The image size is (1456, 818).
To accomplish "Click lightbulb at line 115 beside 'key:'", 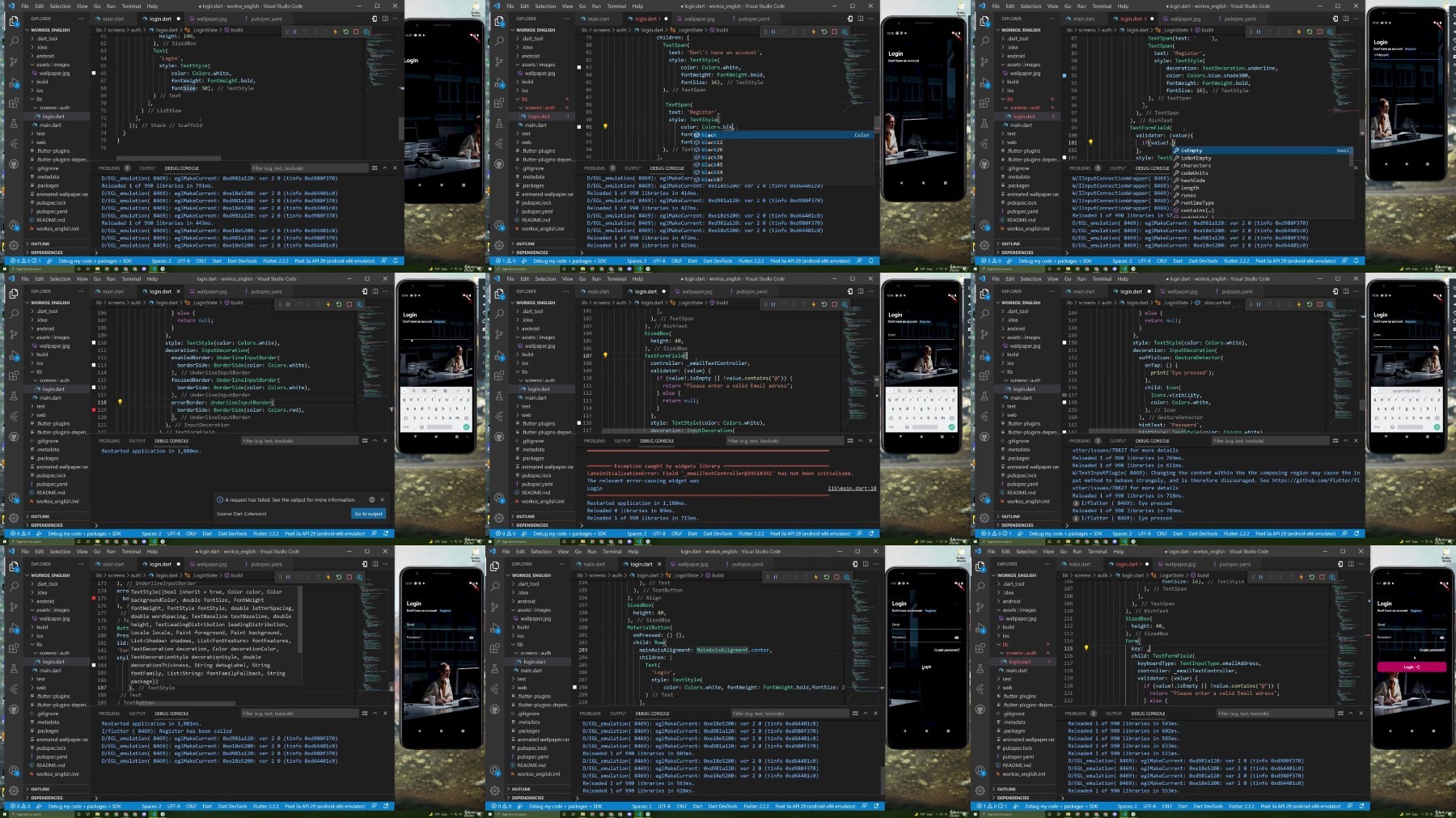I will coord(1086,648).
